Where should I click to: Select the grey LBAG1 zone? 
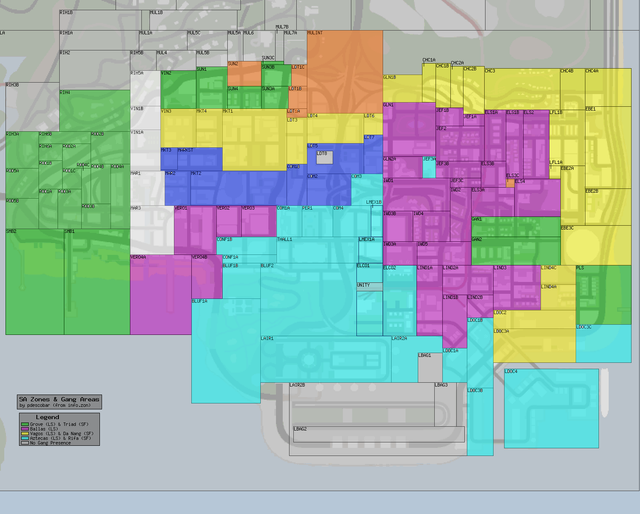430,367
